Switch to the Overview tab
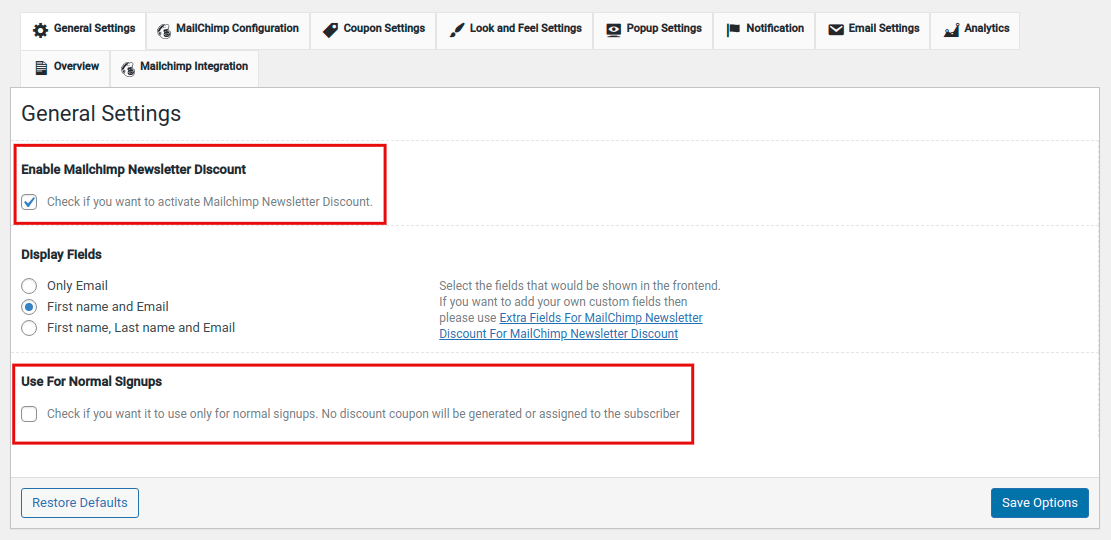The height and width of the screenshot is (540, 1111). coord(65,68)
